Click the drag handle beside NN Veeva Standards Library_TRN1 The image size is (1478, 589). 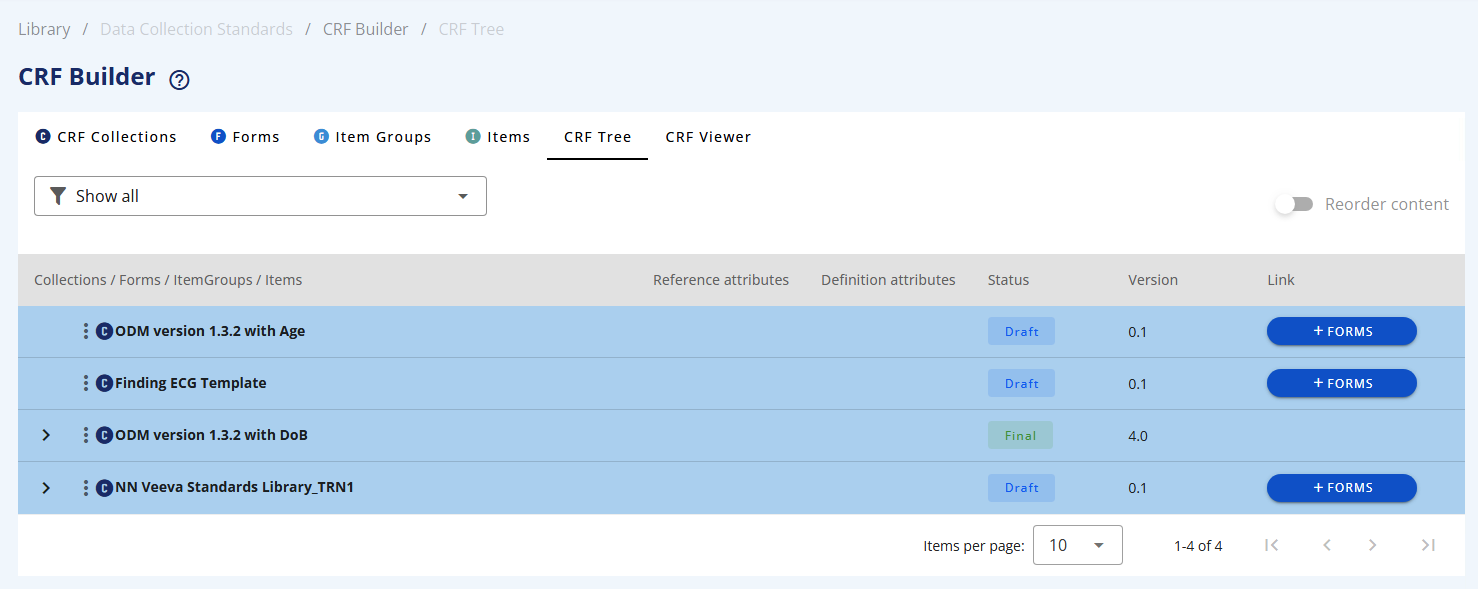[x=86, y=487]
